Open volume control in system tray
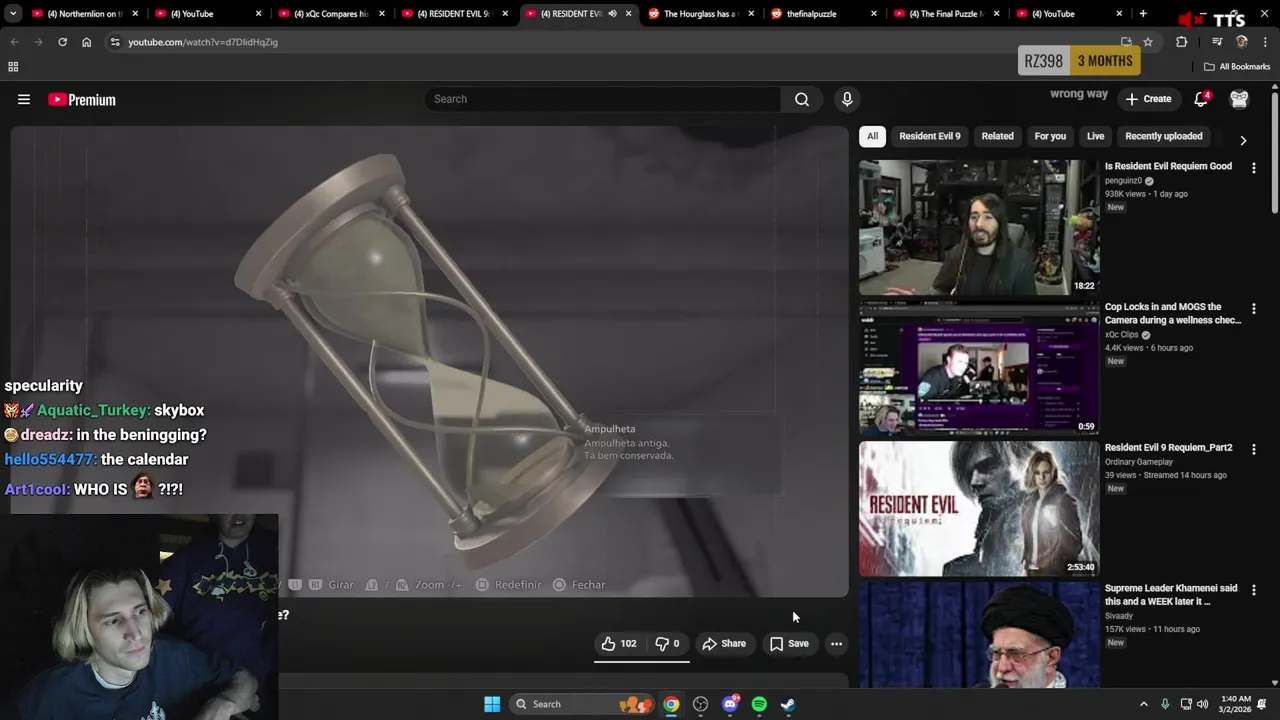The width and height of the screenshot is (1280, 720). 1203,704
